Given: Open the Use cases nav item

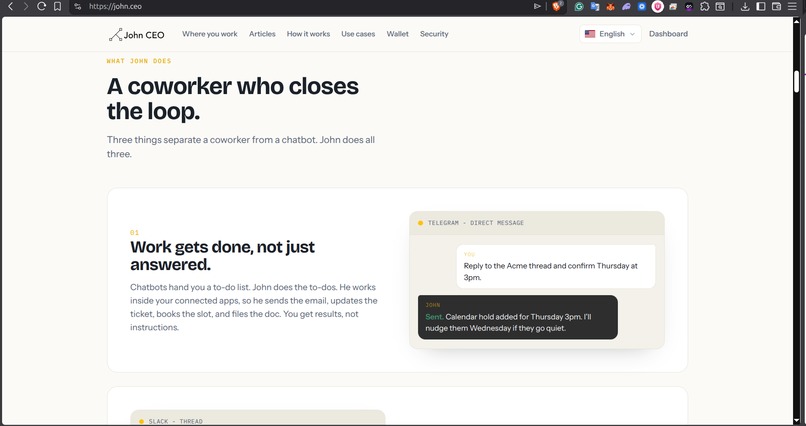Looking at the screenshot, I should (x=358, y=34).
